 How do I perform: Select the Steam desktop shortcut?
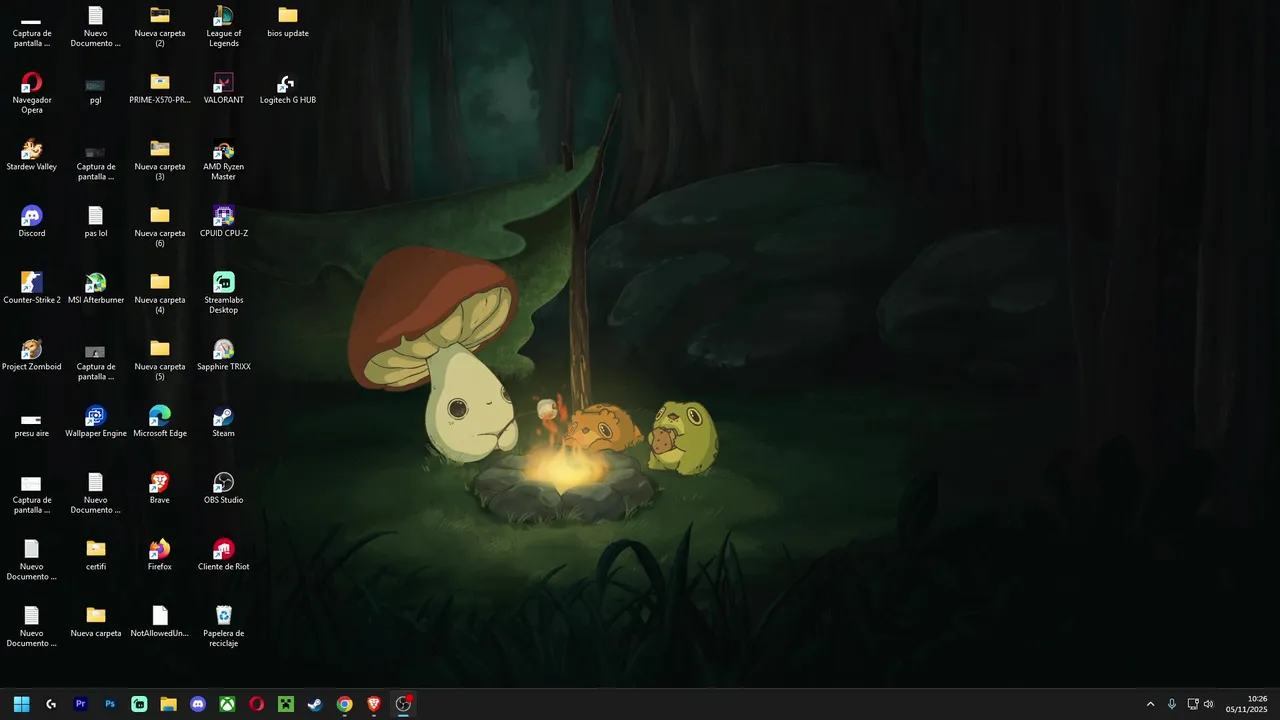(224, 421)
